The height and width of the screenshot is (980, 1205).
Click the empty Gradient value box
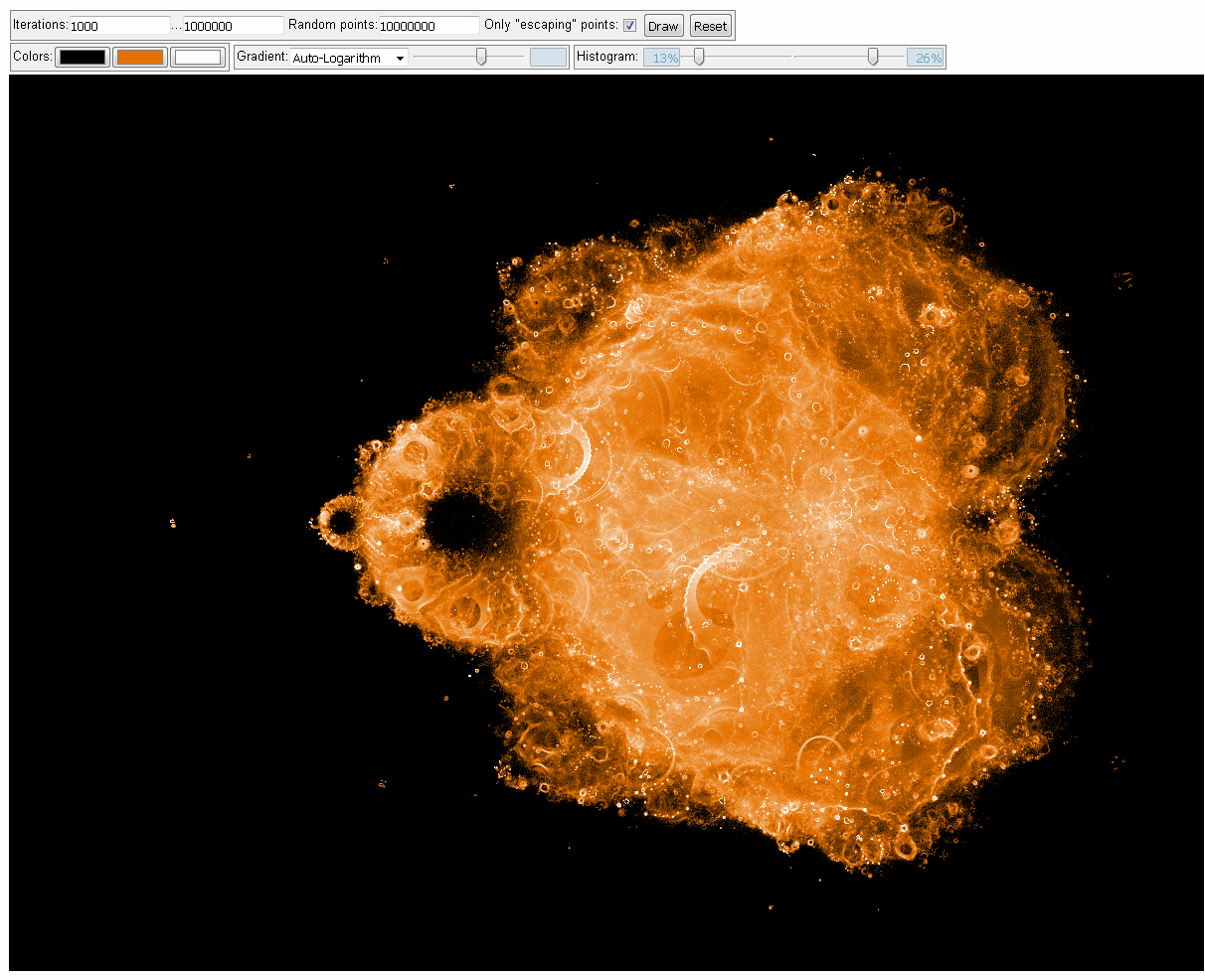(x=548, y=58)
